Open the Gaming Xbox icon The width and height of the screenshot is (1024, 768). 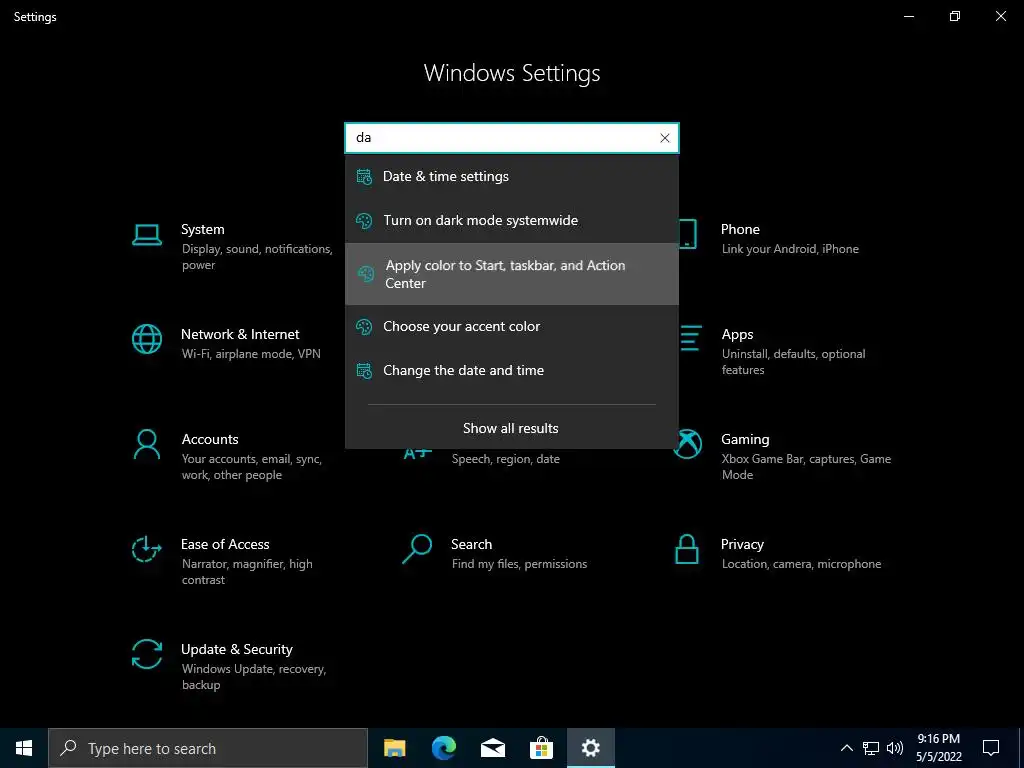pos(688,444)
